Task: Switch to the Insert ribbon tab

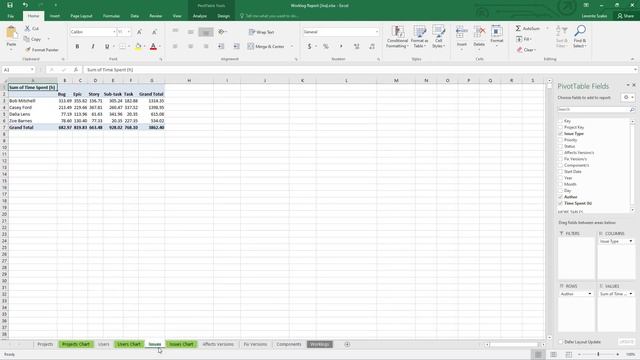Action: tap(55, 16)
